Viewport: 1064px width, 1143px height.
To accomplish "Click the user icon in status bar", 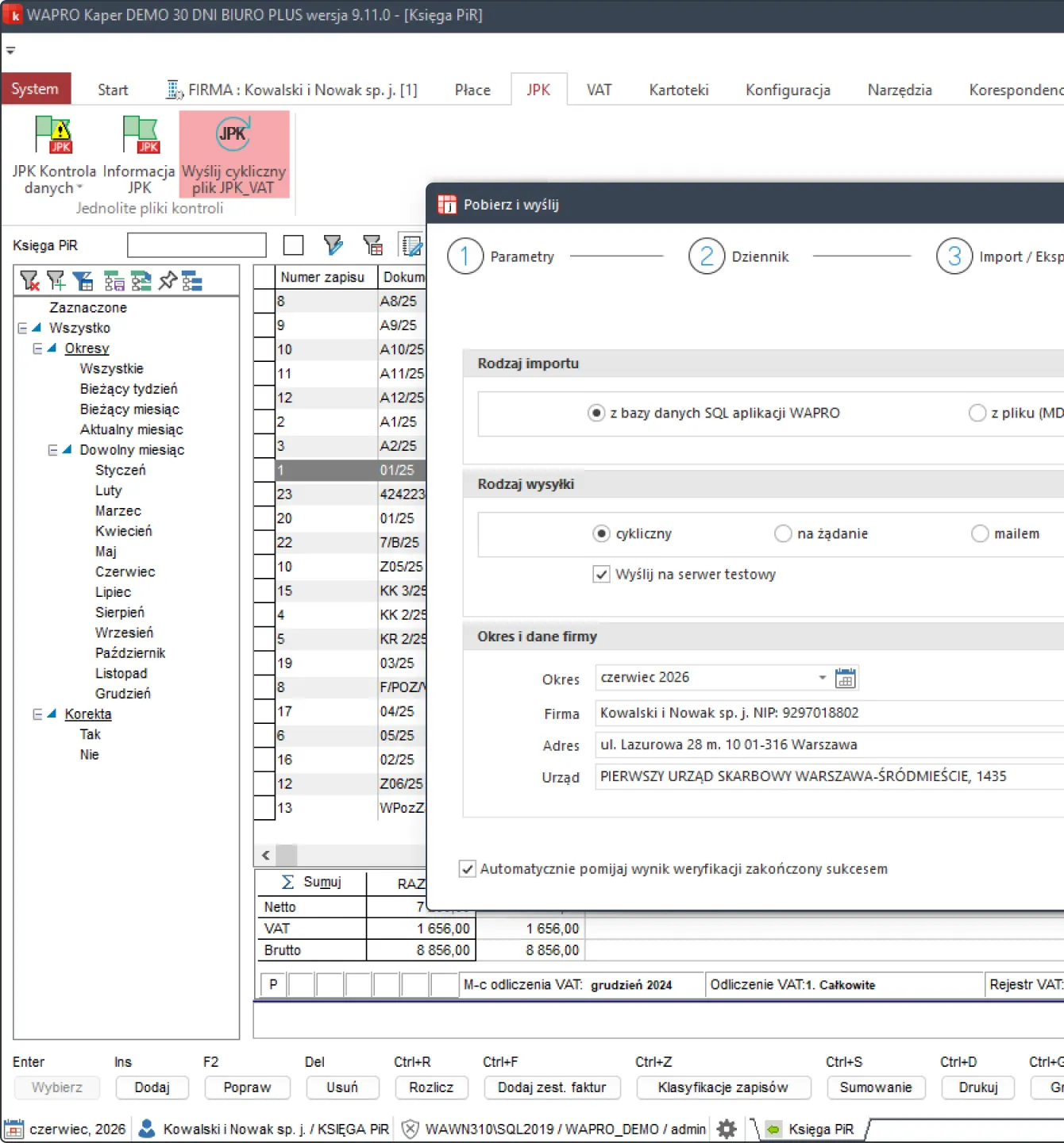I will click(x=147, y=1129).
